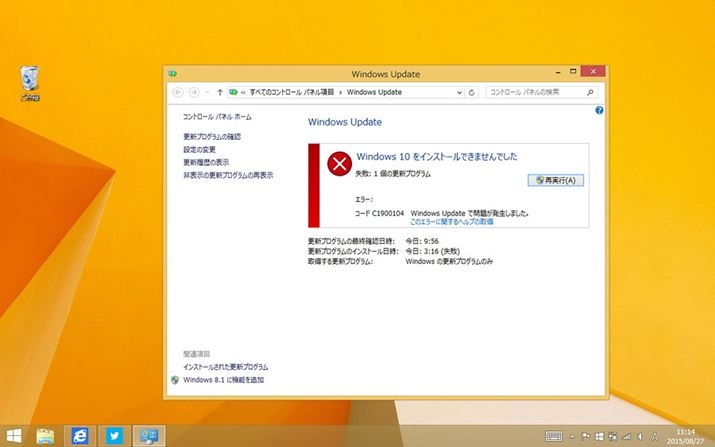The image size is (715, 447).
Task: Click the Back navigation arrow
Action: [178, 92]
